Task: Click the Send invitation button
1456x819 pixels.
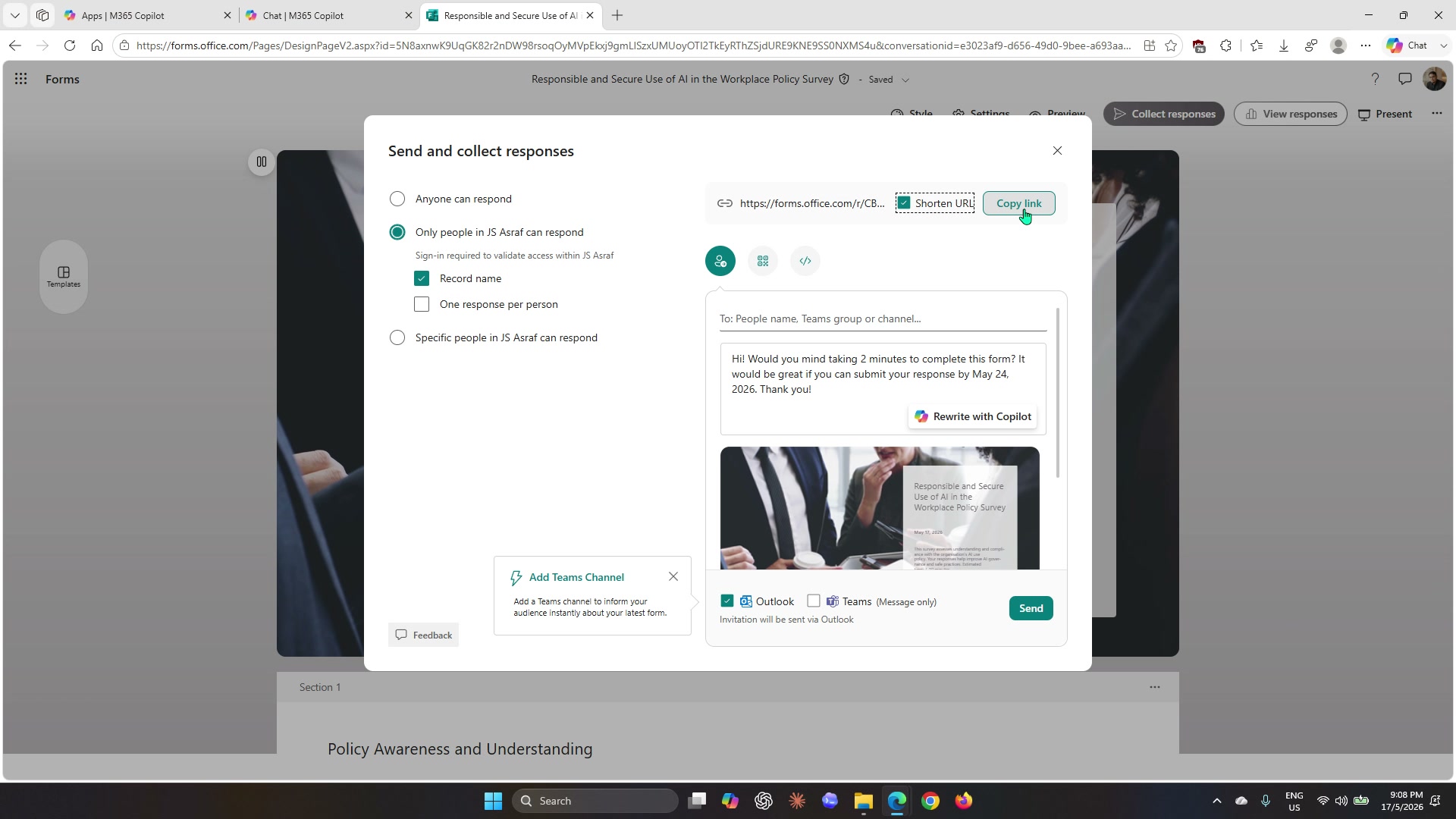Action: [1031, 608]
